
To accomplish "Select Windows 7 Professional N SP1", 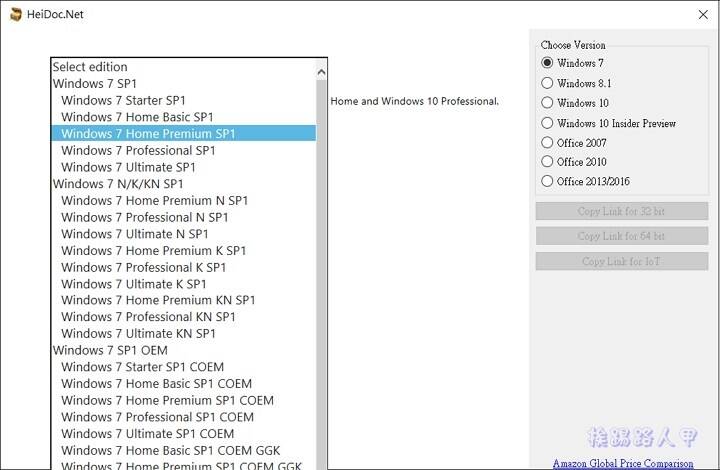I will [184, 217].
